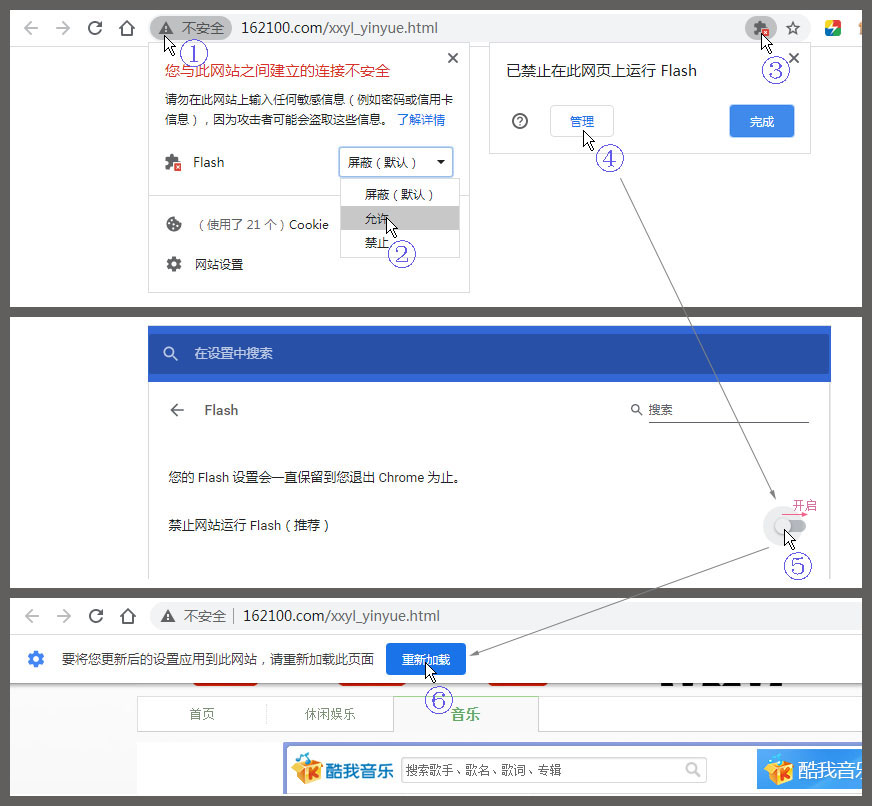Click the back arrow next to Flash settings title
The image size is (872, 806).
coord(177,410)
